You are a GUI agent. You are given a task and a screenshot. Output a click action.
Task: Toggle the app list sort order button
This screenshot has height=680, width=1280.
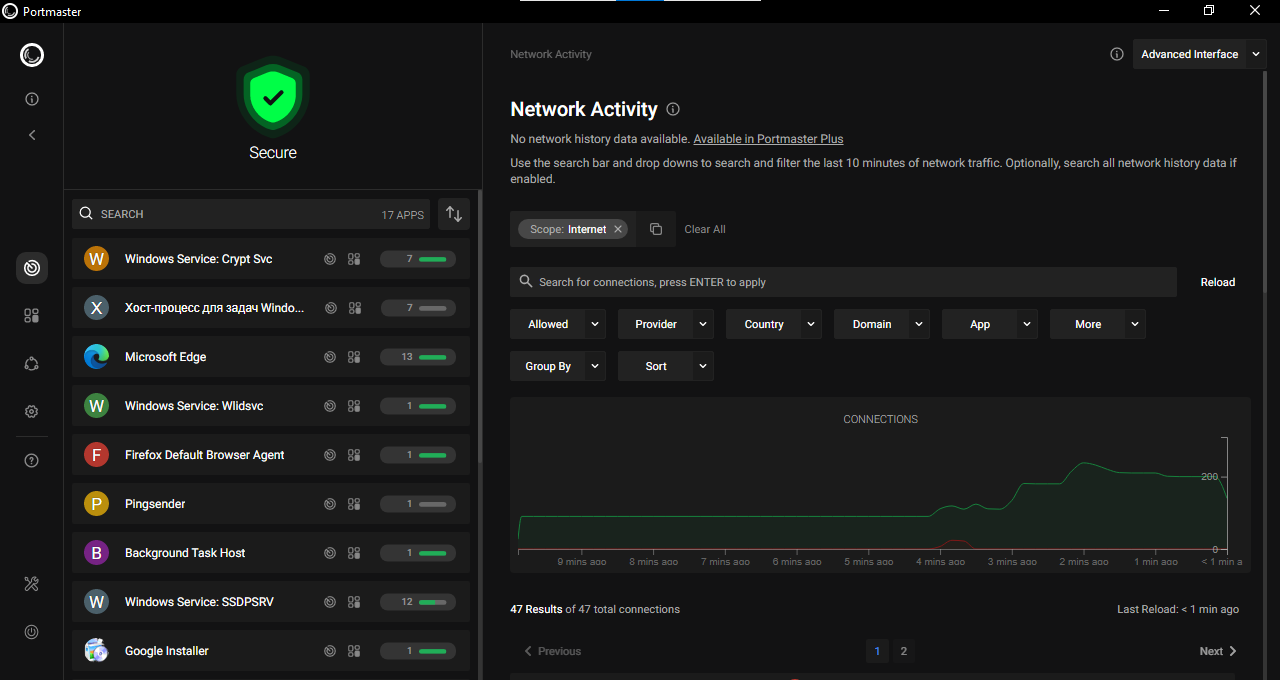454,214
